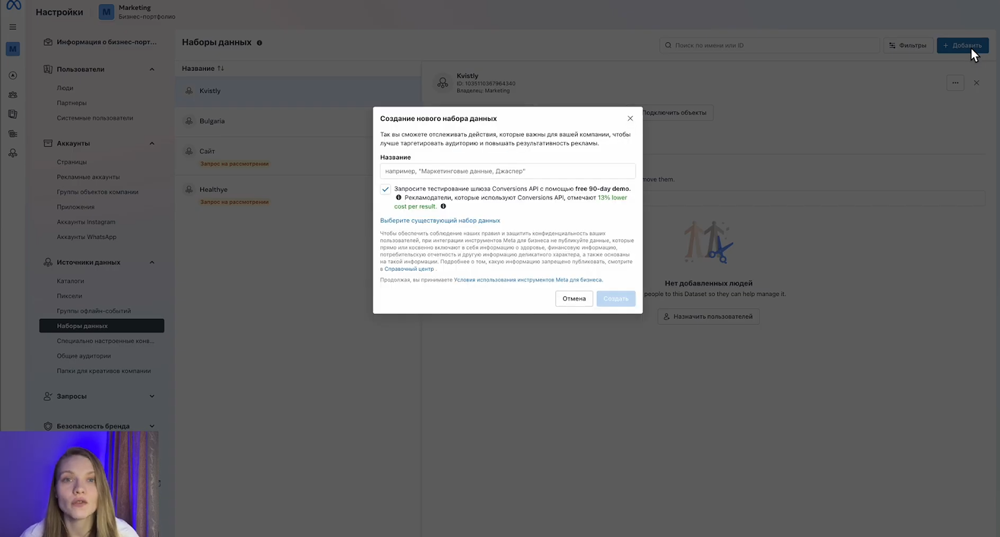Click the info icon before Рекламодатели text
1000x537 pixels.
tap(398, 198)
